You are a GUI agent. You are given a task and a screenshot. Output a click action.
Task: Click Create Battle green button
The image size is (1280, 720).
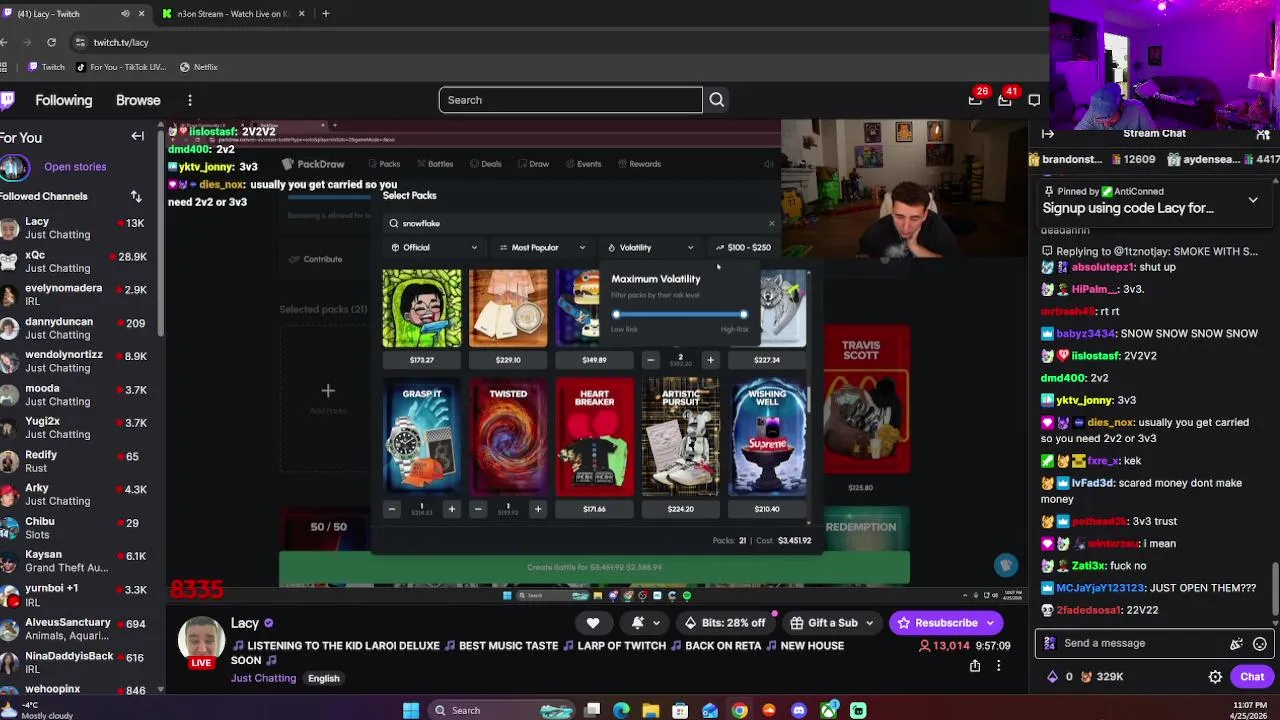pos(594,567)
